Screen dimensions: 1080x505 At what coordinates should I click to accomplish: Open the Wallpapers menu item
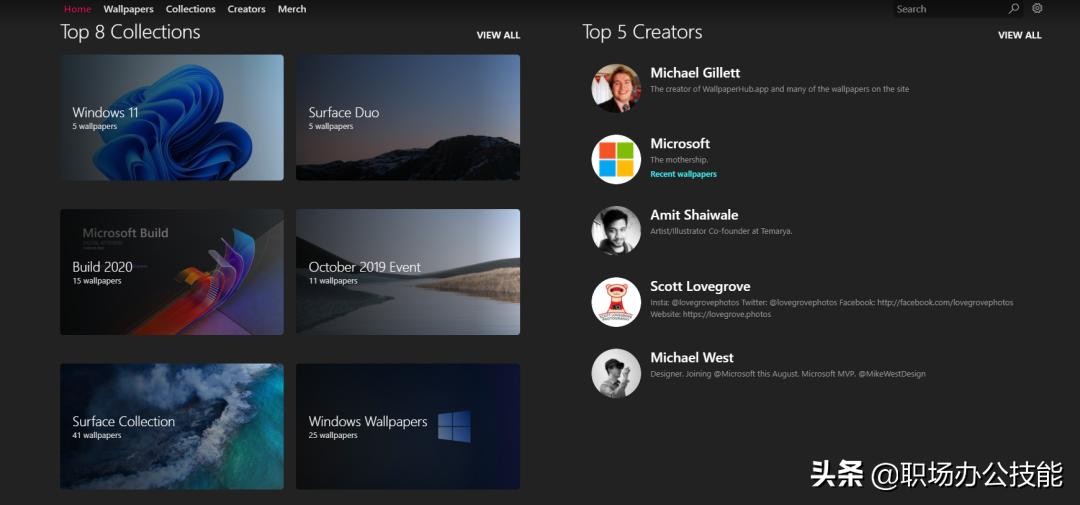(128, 9)
